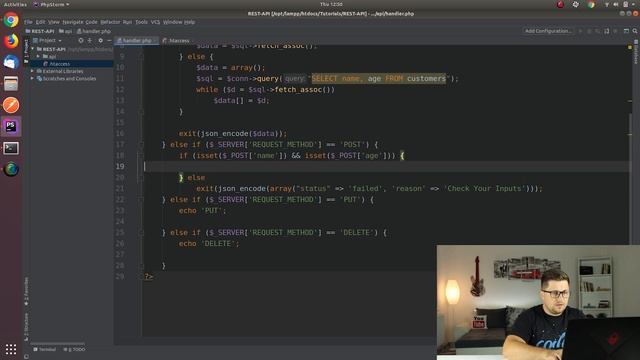The width and height of the screenshot is (640, 360).
Task: Click REST-API in the breadcrumb bar
Action: [40, 31]
